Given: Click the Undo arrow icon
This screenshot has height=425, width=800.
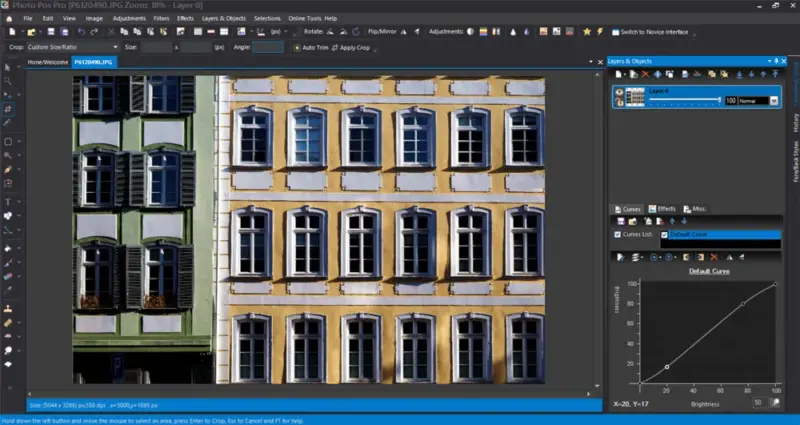Looking at the screenshot, I should click(82, 32).
